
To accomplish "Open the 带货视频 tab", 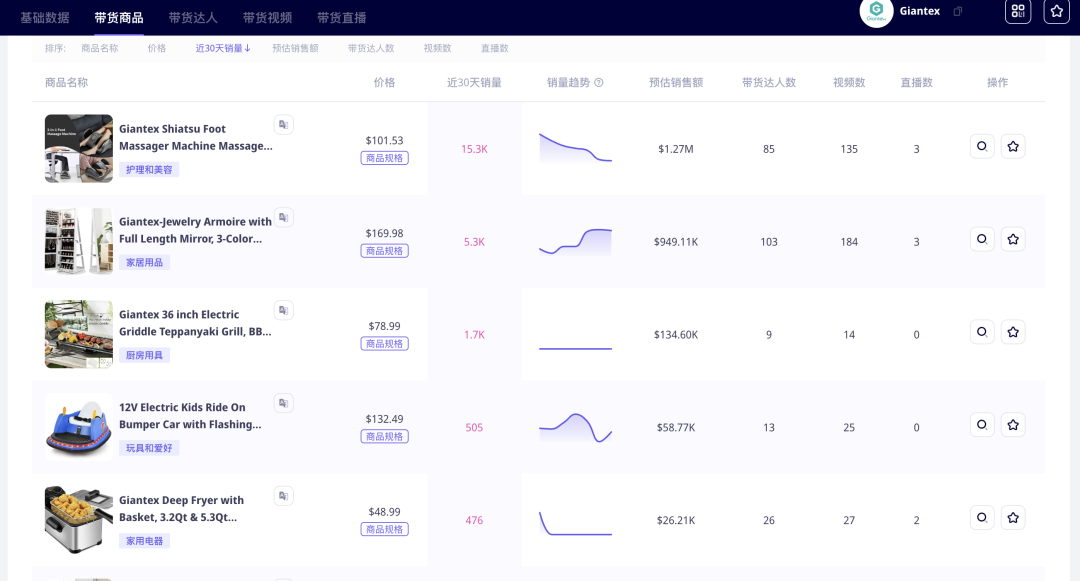I will pos(267,18).
